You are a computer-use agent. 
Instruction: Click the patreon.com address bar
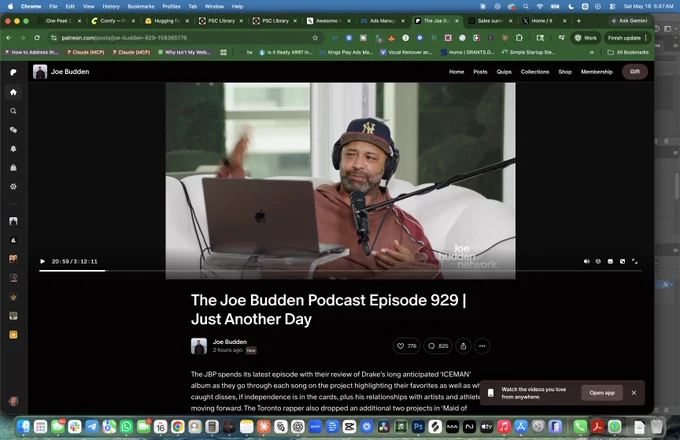click(x=186, y=38)
